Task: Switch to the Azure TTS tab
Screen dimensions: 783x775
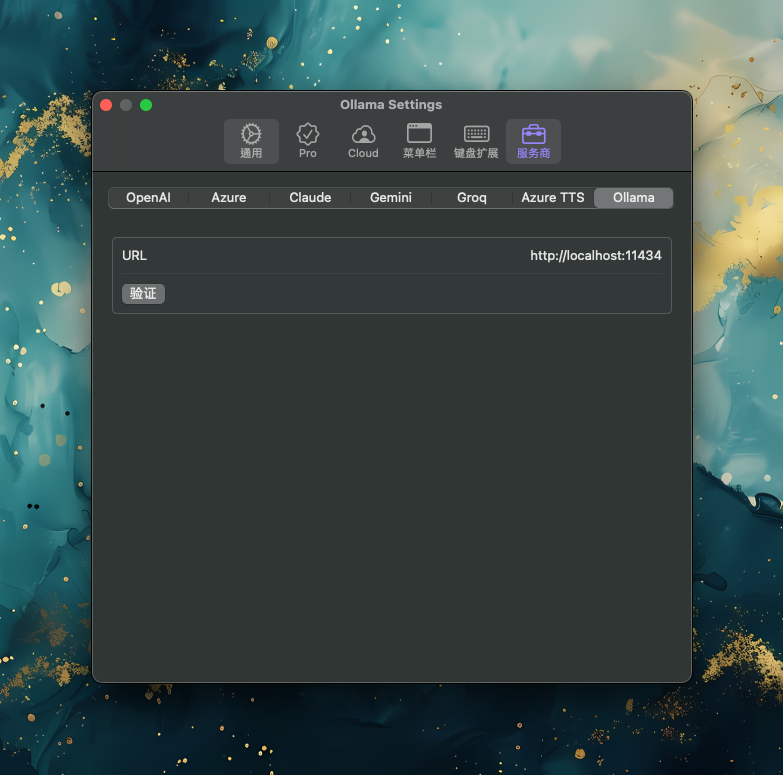Action: coord(553,198)
